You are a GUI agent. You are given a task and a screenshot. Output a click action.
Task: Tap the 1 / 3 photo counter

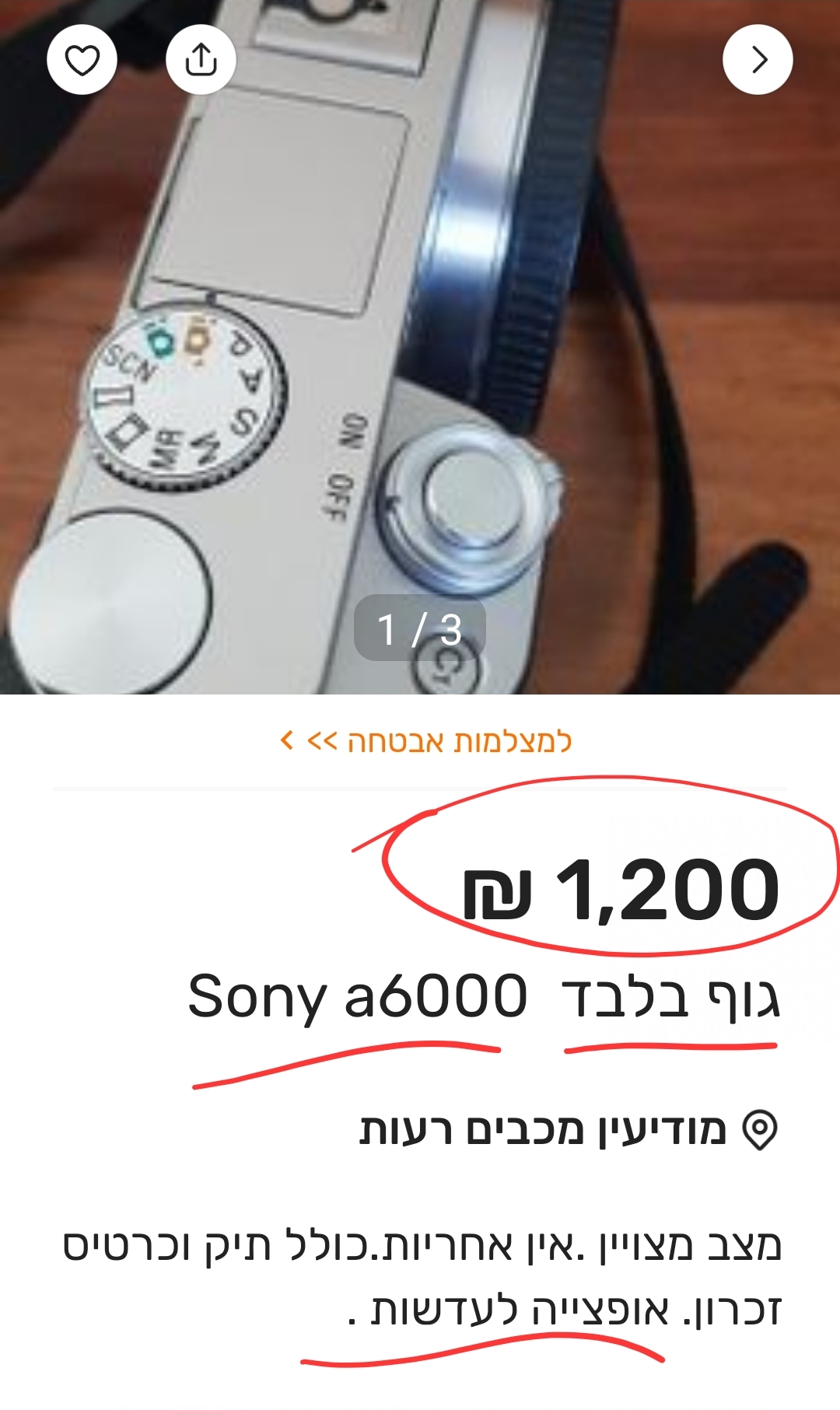tap(420, 628)
